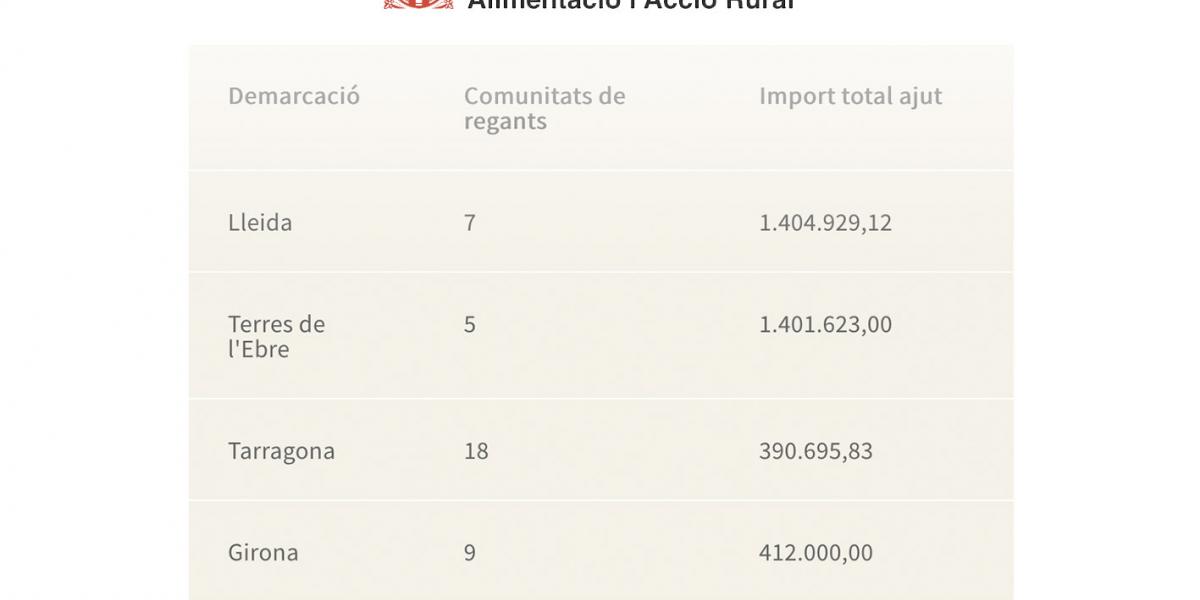Click the 'Alimentació i Acció Rural' header text
Viewport: 1200px width, 600px height.
[631, 5]
